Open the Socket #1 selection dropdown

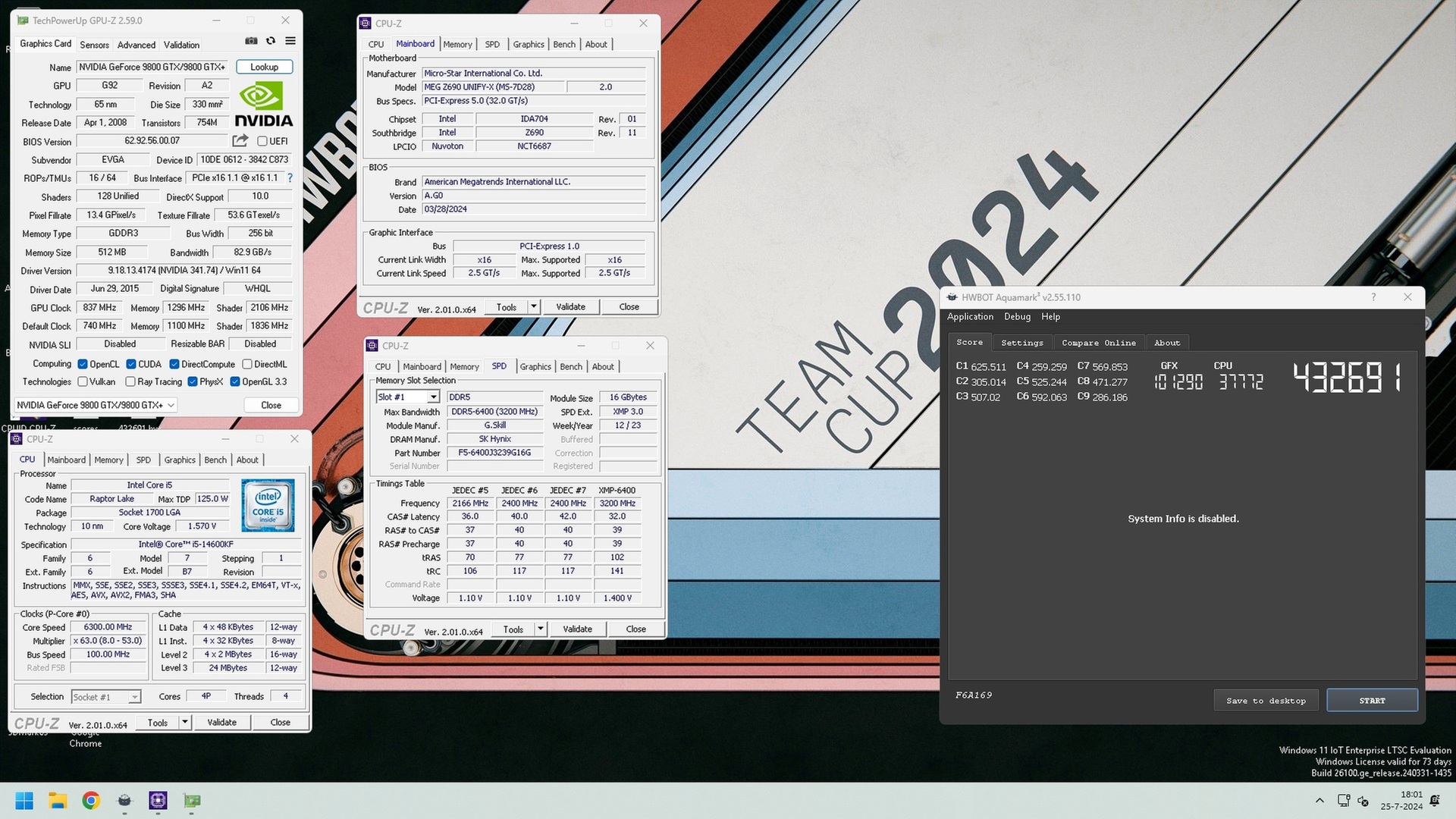pyautogui.click(x=105, y=697)
